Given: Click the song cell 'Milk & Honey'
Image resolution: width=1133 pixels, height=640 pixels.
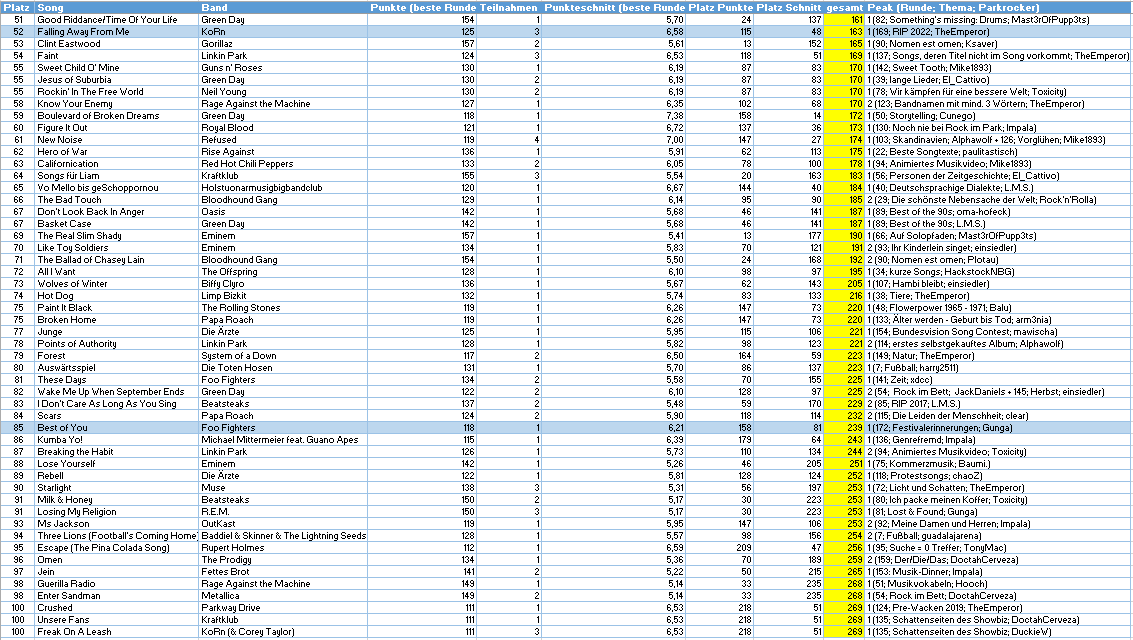Looking at the screenshot, I should pyautogui.click(x=116, y=500).
